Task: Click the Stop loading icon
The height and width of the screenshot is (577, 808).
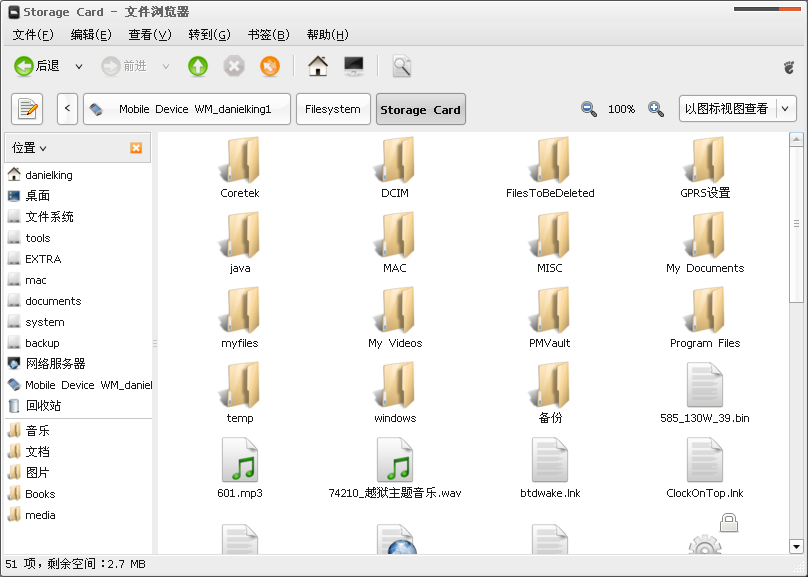Action: coord(234,66)
